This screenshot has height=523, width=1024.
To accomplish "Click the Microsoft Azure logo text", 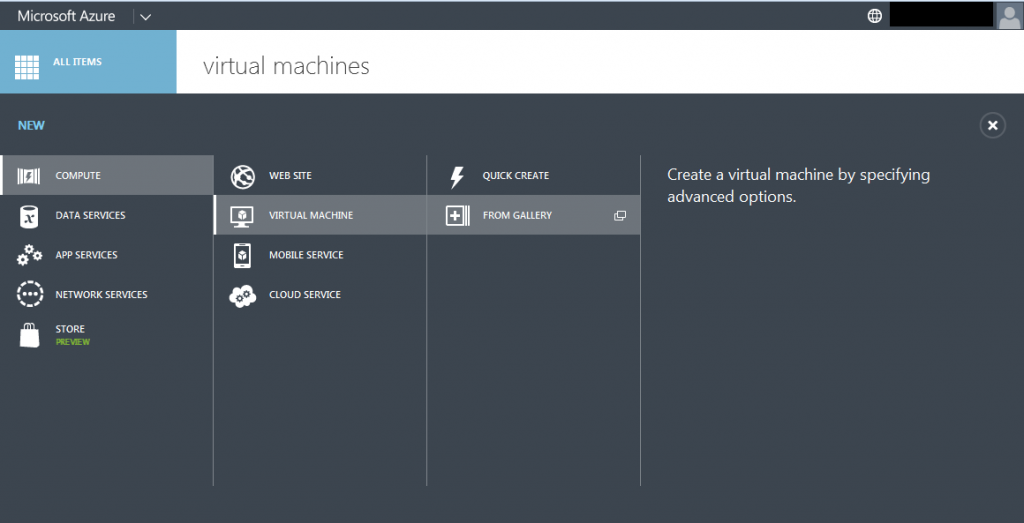I will click(x=66, y=16).
